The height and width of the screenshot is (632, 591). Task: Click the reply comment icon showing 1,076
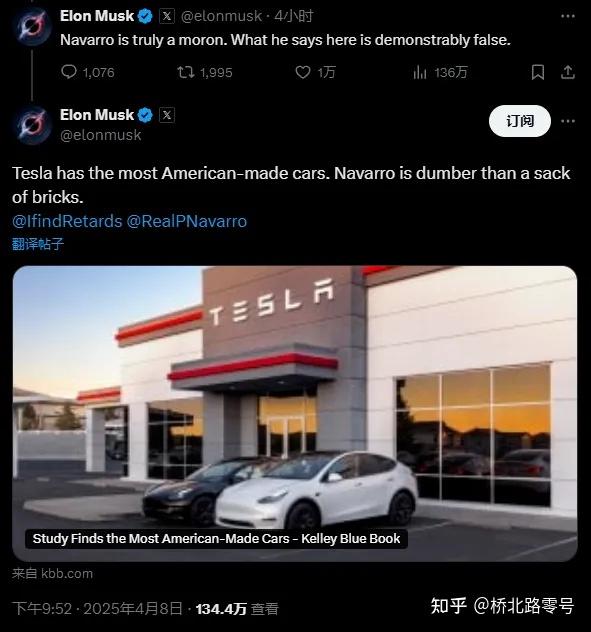pyautogui.click(x=69, y=72)
